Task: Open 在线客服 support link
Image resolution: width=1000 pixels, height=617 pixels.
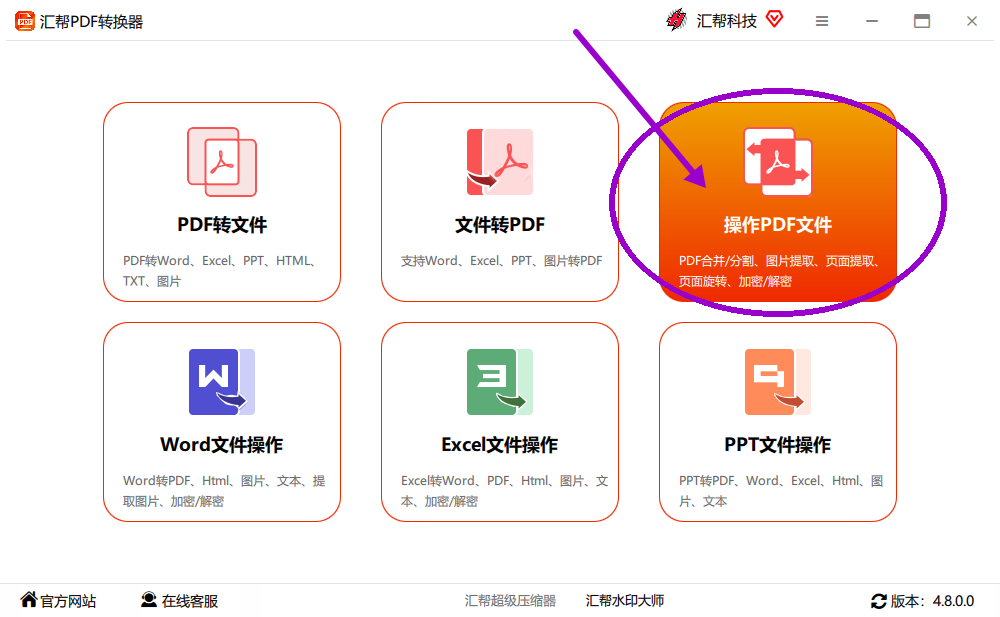Action: click(189, 601)
